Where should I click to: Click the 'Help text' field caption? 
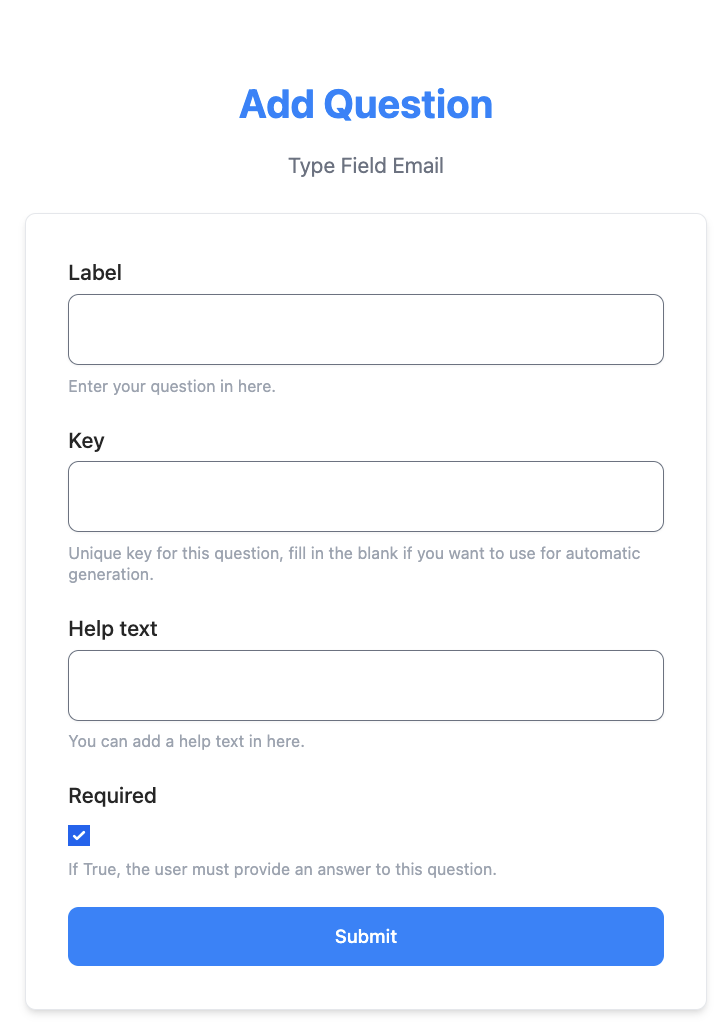tap(113, 629)
